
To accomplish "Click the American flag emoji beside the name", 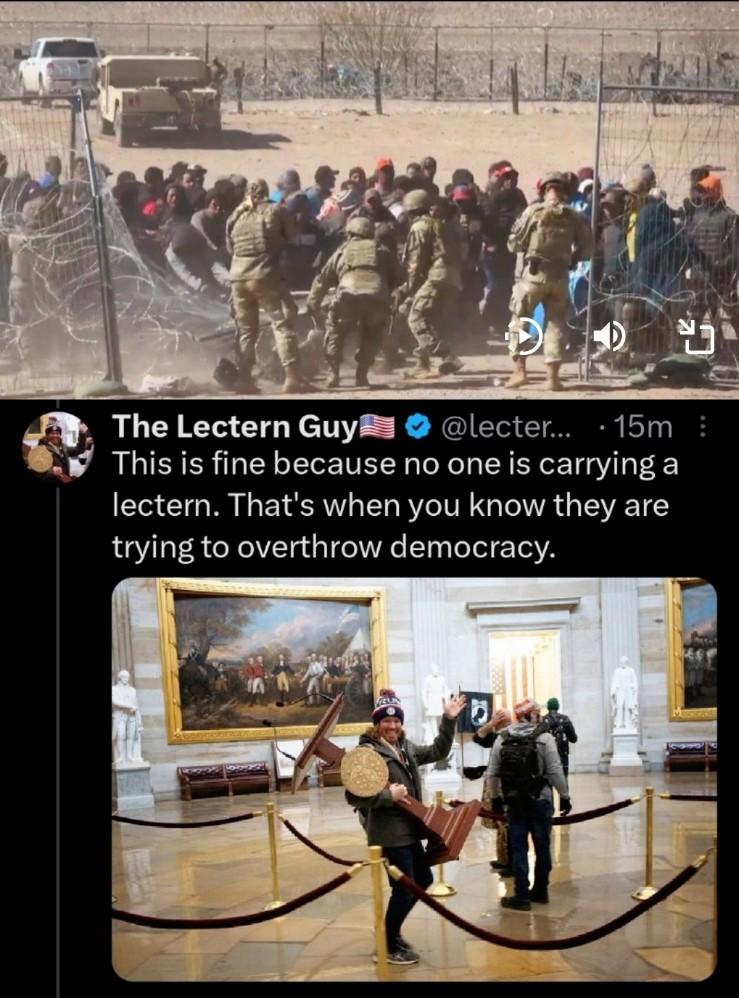I will (x=377, y=426).
